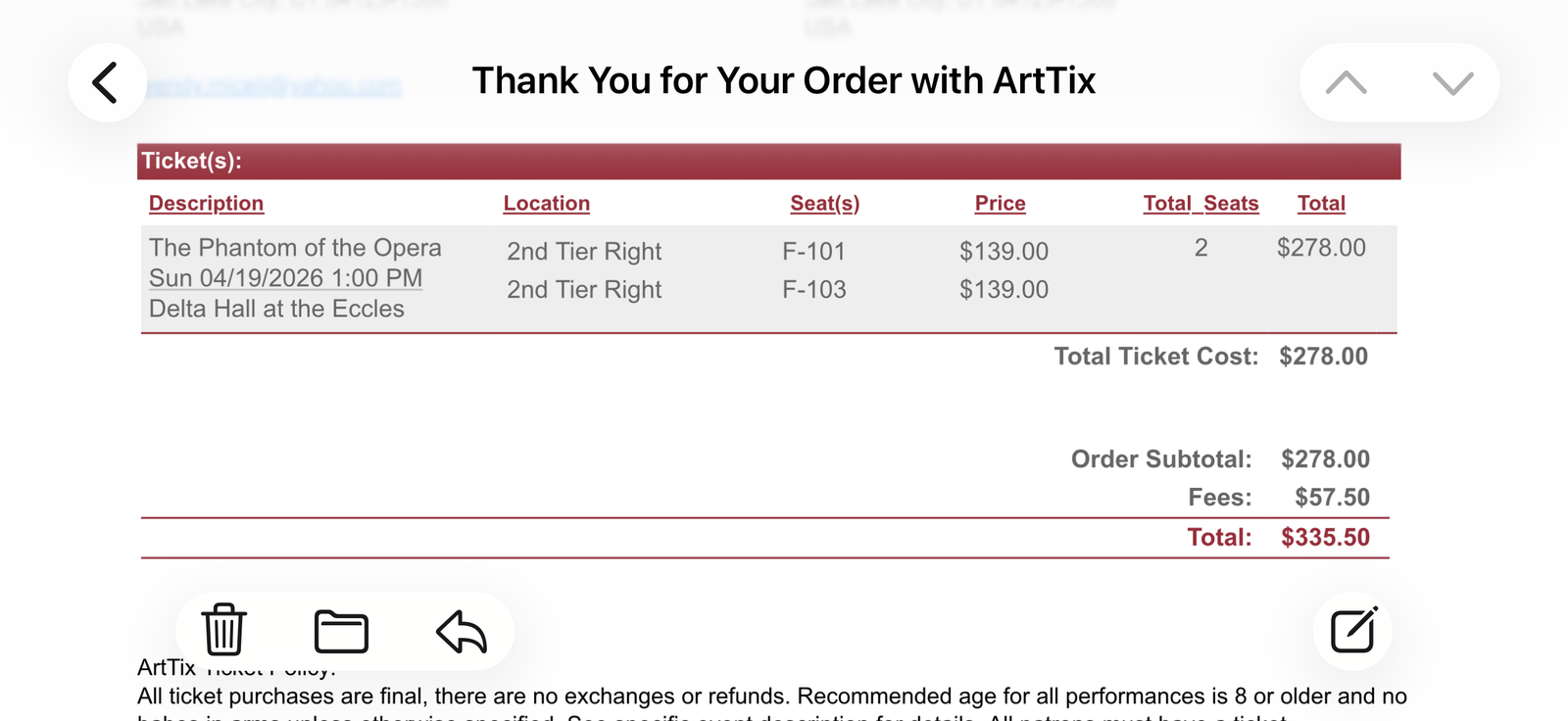1568x721 pixels.
Task: Go to next message with down chevron
Action: click(x=1452, y=83)
